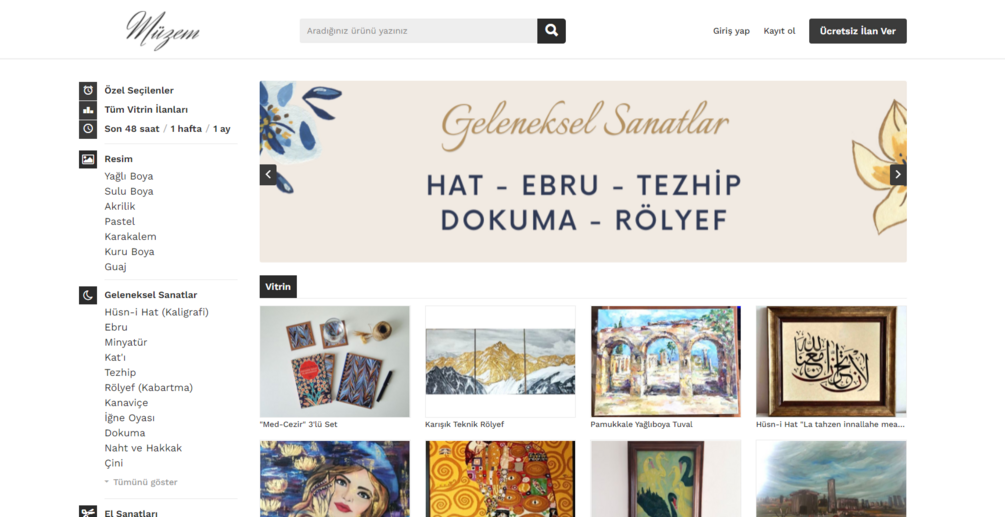Open the Hüsn-i Hat (Kaligrafi) category
This screenshot has height=517, width=1005.
pos(156,312)
